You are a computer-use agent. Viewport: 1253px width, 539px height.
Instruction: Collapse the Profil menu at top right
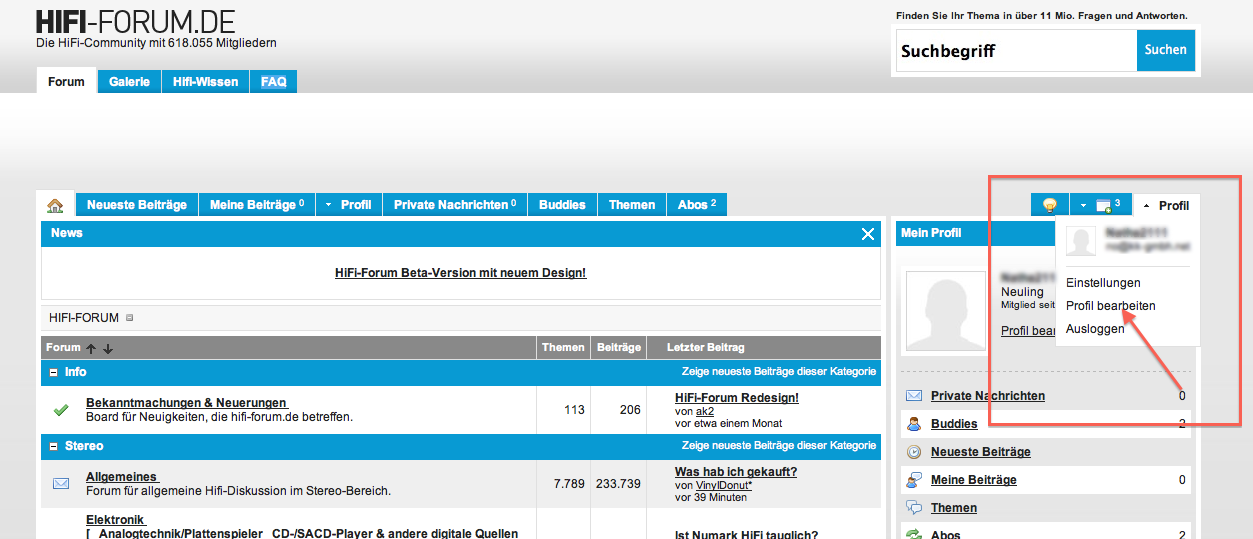[1166, 205]
